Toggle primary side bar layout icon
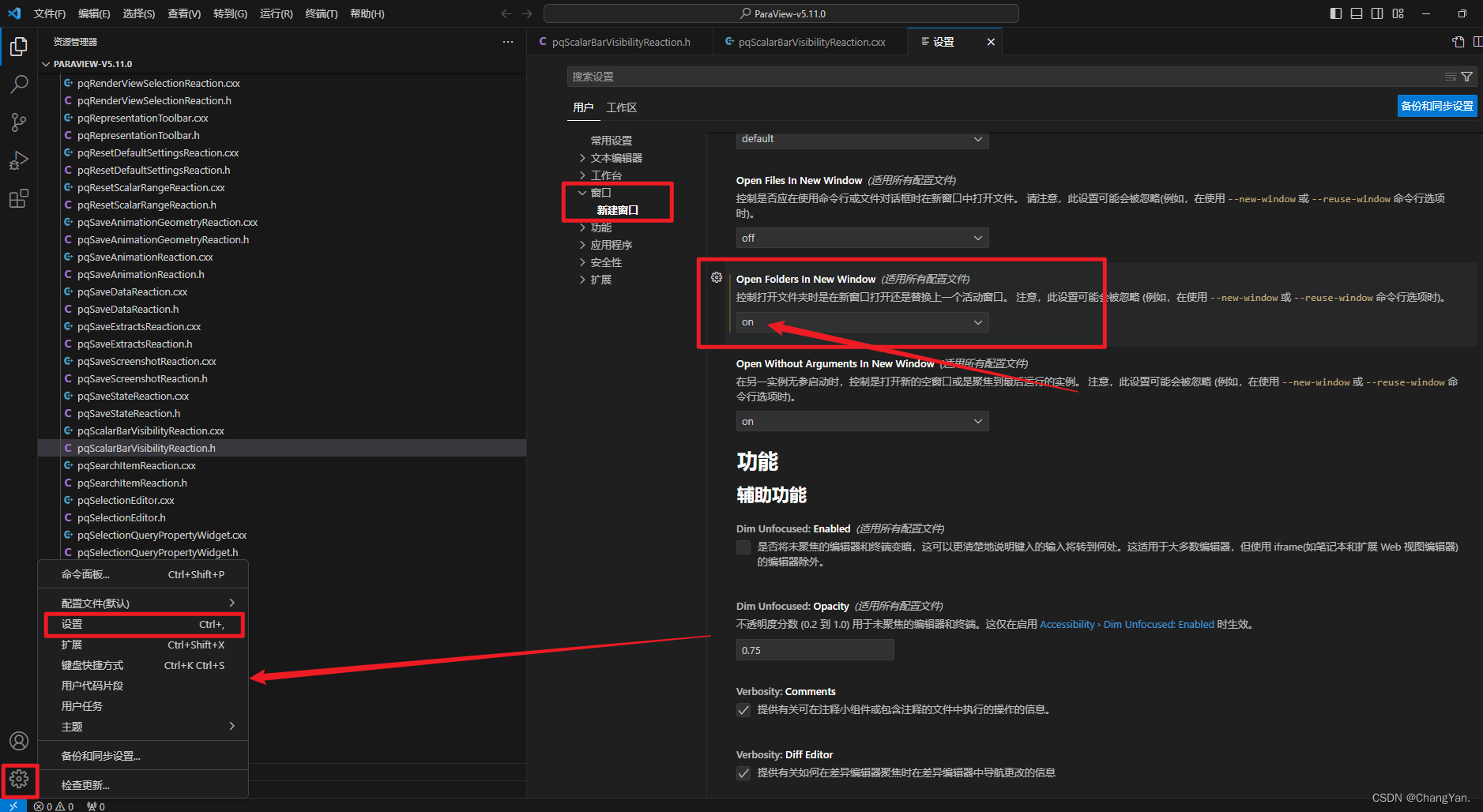 [x=1336, y=13]
